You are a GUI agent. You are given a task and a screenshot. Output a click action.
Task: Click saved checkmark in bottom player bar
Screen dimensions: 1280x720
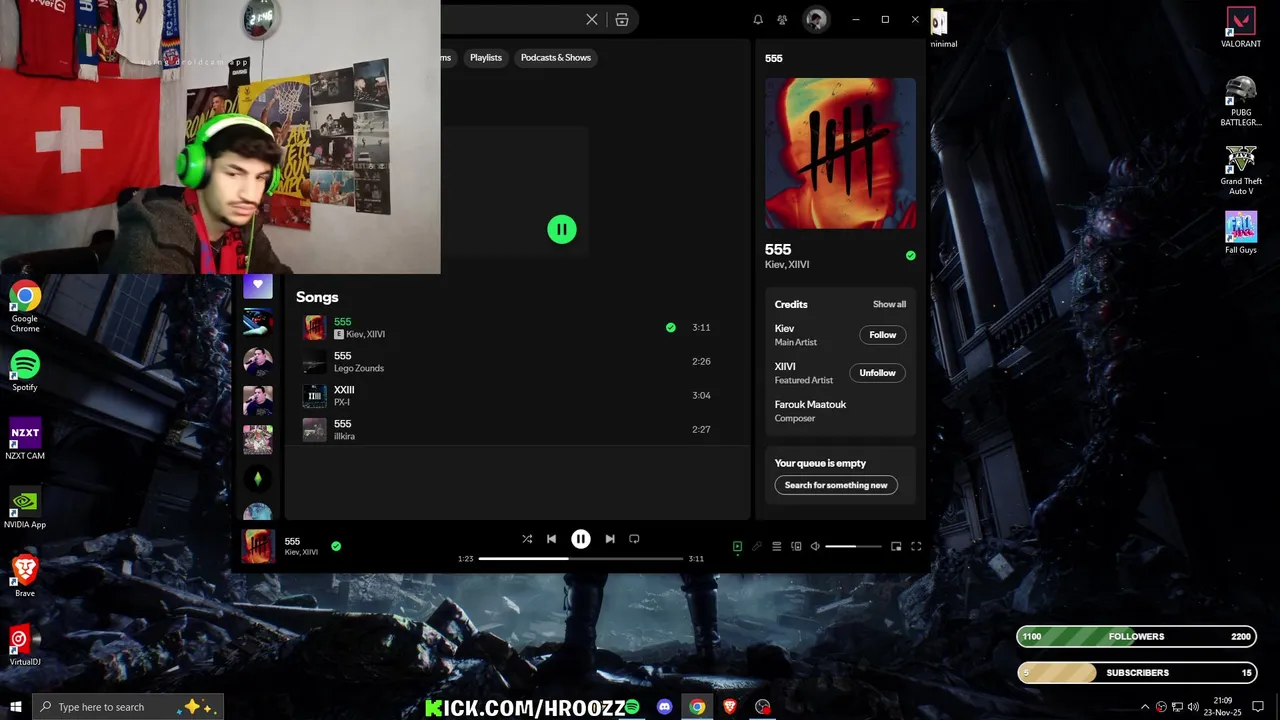tap(336, 546)
